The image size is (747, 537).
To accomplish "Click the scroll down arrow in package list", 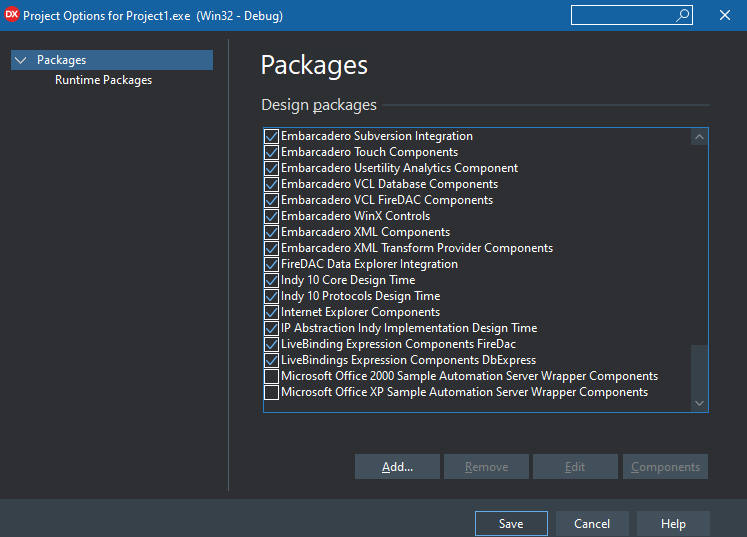I will tap(699, 403).
